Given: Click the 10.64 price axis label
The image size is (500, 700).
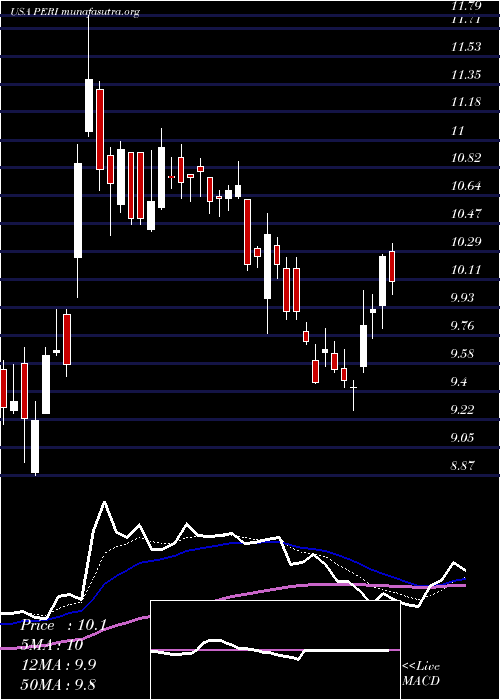Looking at the screenshot, I should coord(466,186).
